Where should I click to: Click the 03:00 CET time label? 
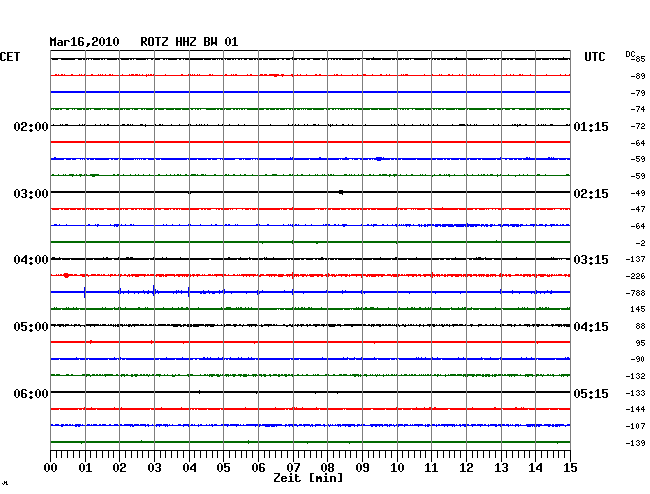point(31,194)
